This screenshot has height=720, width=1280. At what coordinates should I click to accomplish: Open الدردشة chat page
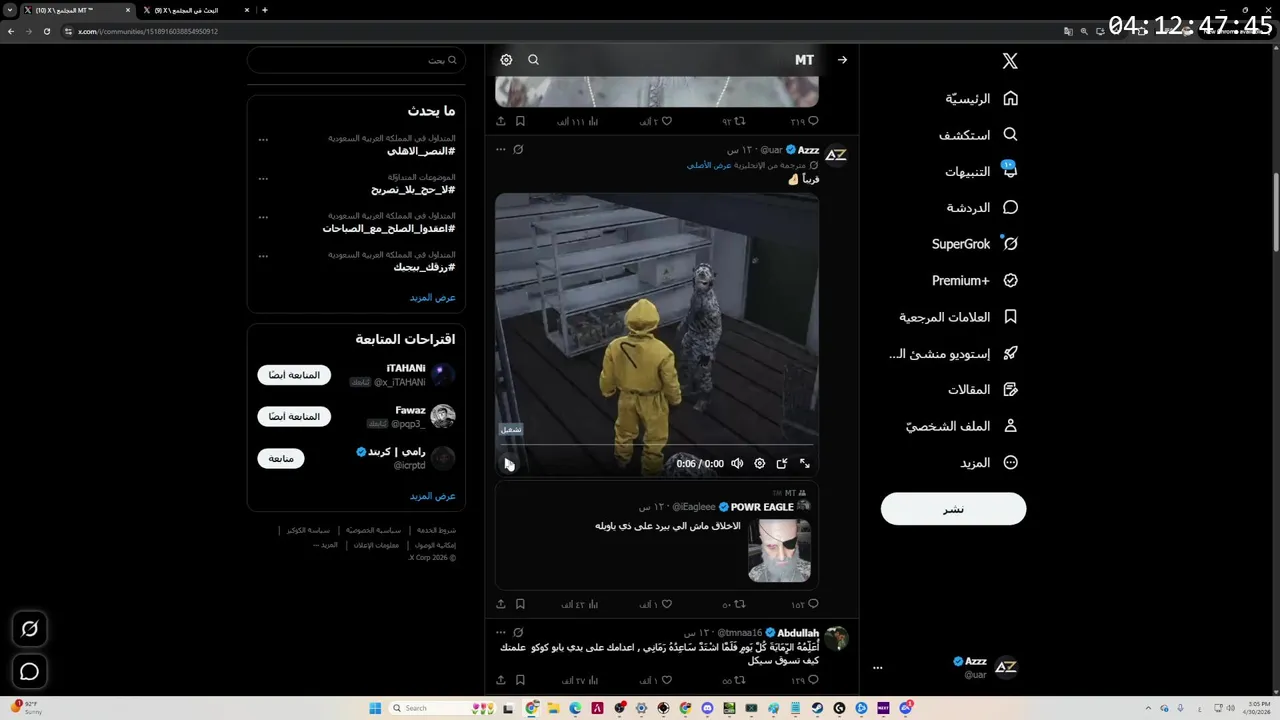tap(982, 207)
